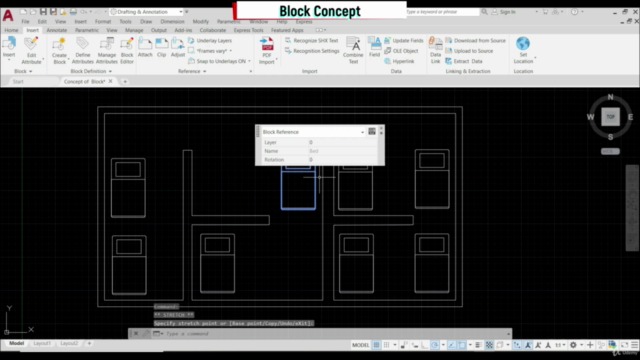
Task: Toggle annotation visibility in status bar
Action: tap(528, 345)
